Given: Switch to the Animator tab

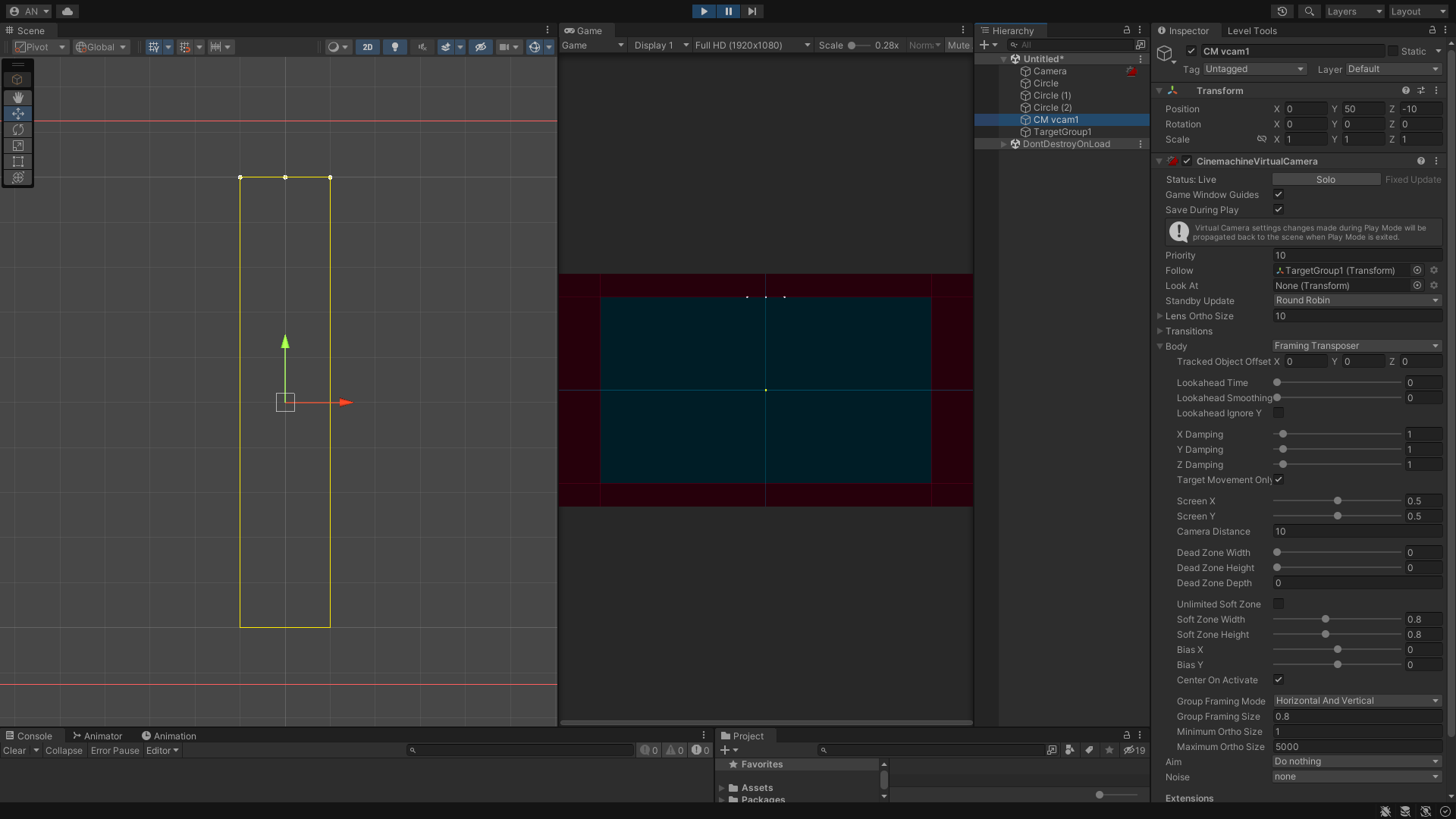Looking at the screenshot, I should (x=97, y=736).
